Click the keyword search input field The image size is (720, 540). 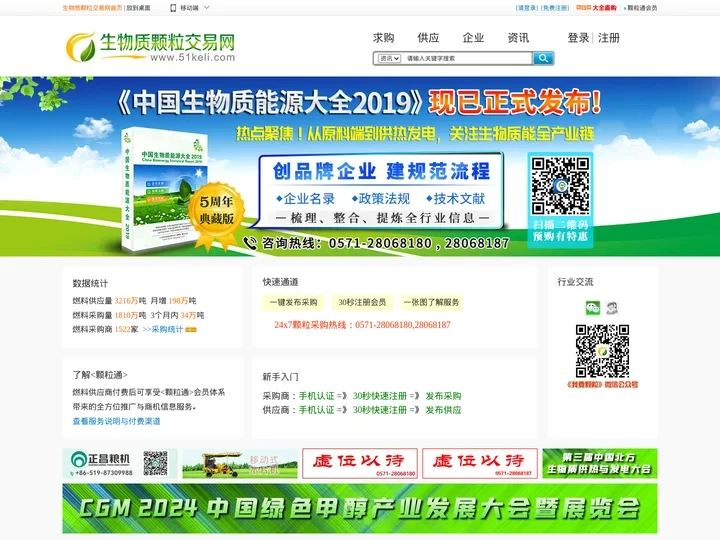coord(467,58)
